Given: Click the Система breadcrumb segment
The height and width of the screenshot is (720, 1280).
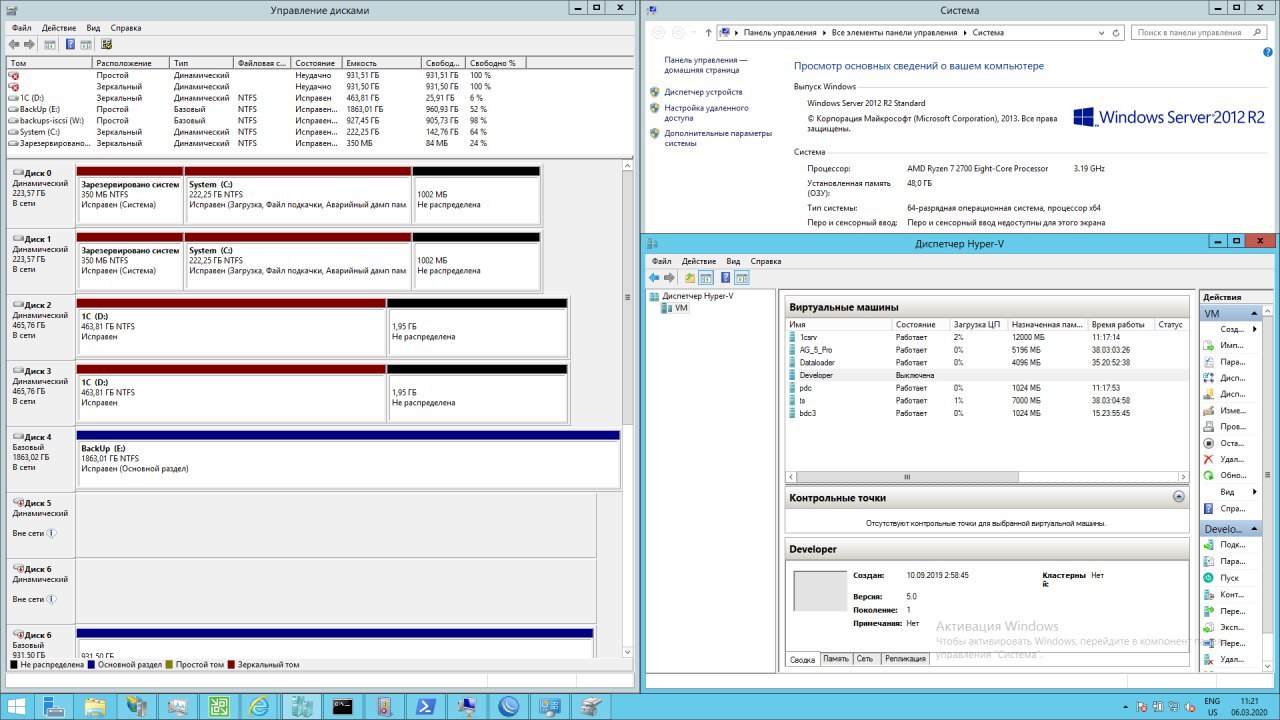Looking at the screenshot, I should (988, 33).
